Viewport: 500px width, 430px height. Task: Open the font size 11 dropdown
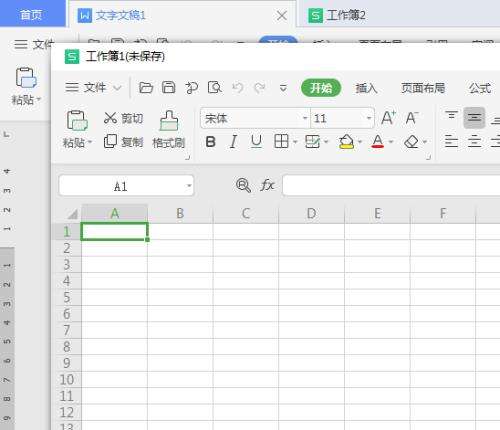coord(369,118)
